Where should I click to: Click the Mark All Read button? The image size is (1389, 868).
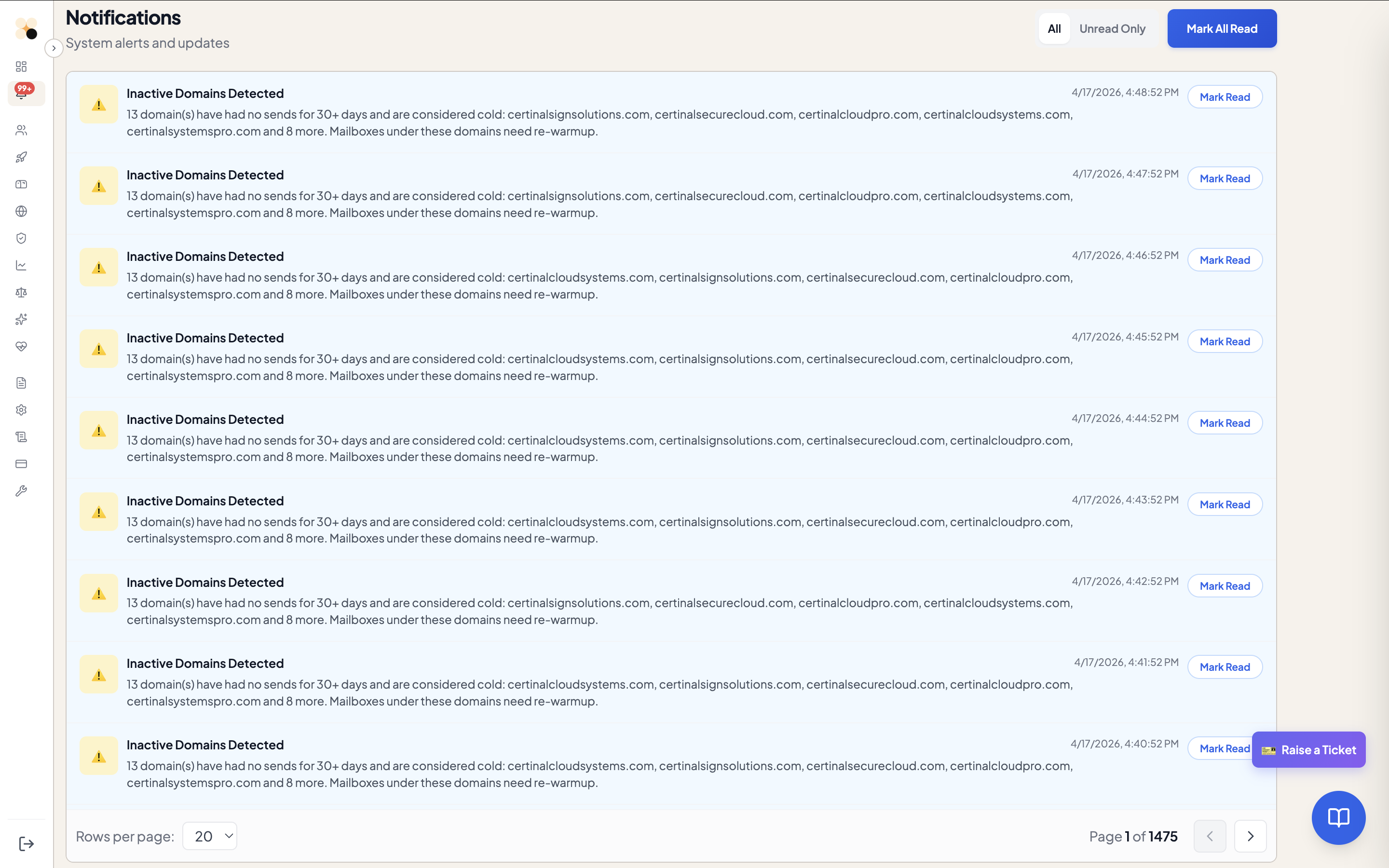[x=1221, y=29]
